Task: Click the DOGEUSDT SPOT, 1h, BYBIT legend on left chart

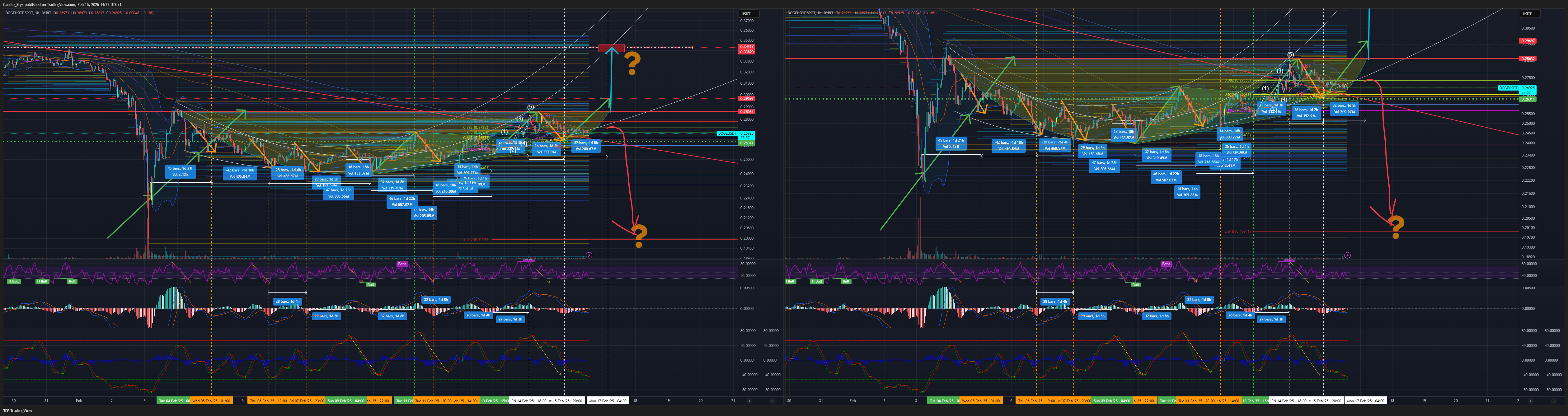Action: pyautogui.click(x=28, y=13)
